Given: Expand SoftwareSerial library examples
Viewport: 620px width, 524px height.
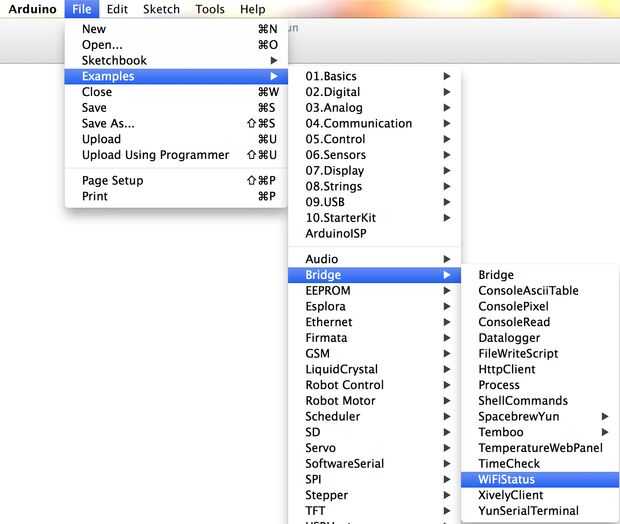Looking at the screenshot, I should [x=374, y=464].
